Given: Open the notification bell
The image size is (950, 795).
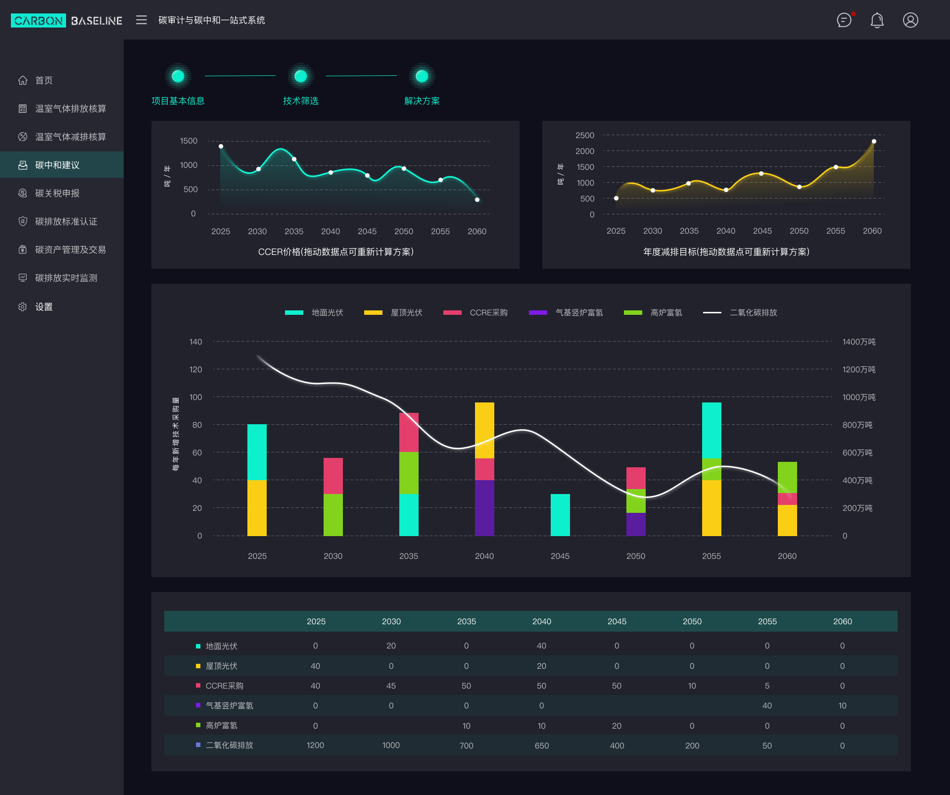Looking at the screenshot, I should pos(877,20).
